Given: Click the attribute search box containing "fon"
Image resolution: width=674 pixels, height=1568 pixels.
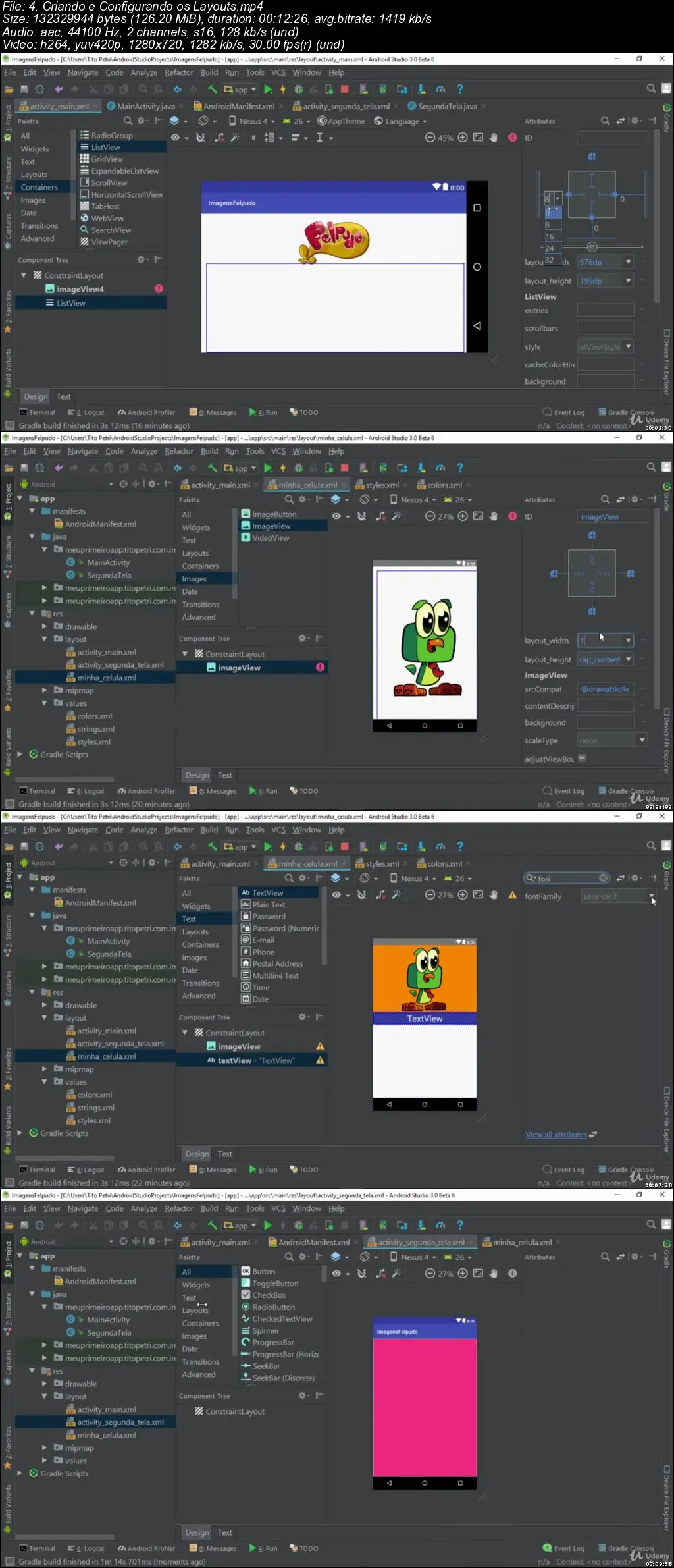Looking at the screenshot, I should [x=566, y=878].
